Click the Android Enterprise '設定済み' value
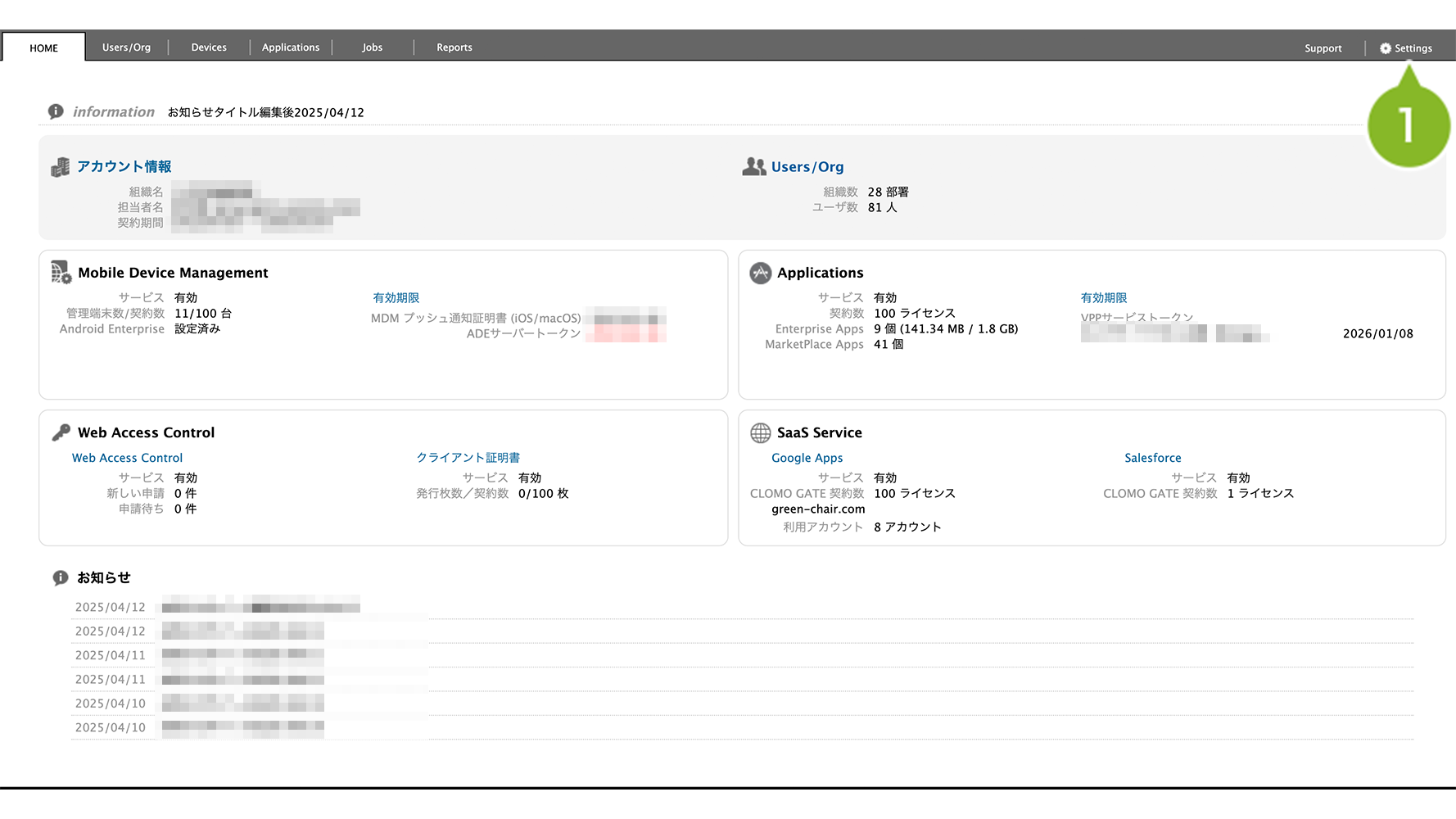 click(x=197, y=328)
